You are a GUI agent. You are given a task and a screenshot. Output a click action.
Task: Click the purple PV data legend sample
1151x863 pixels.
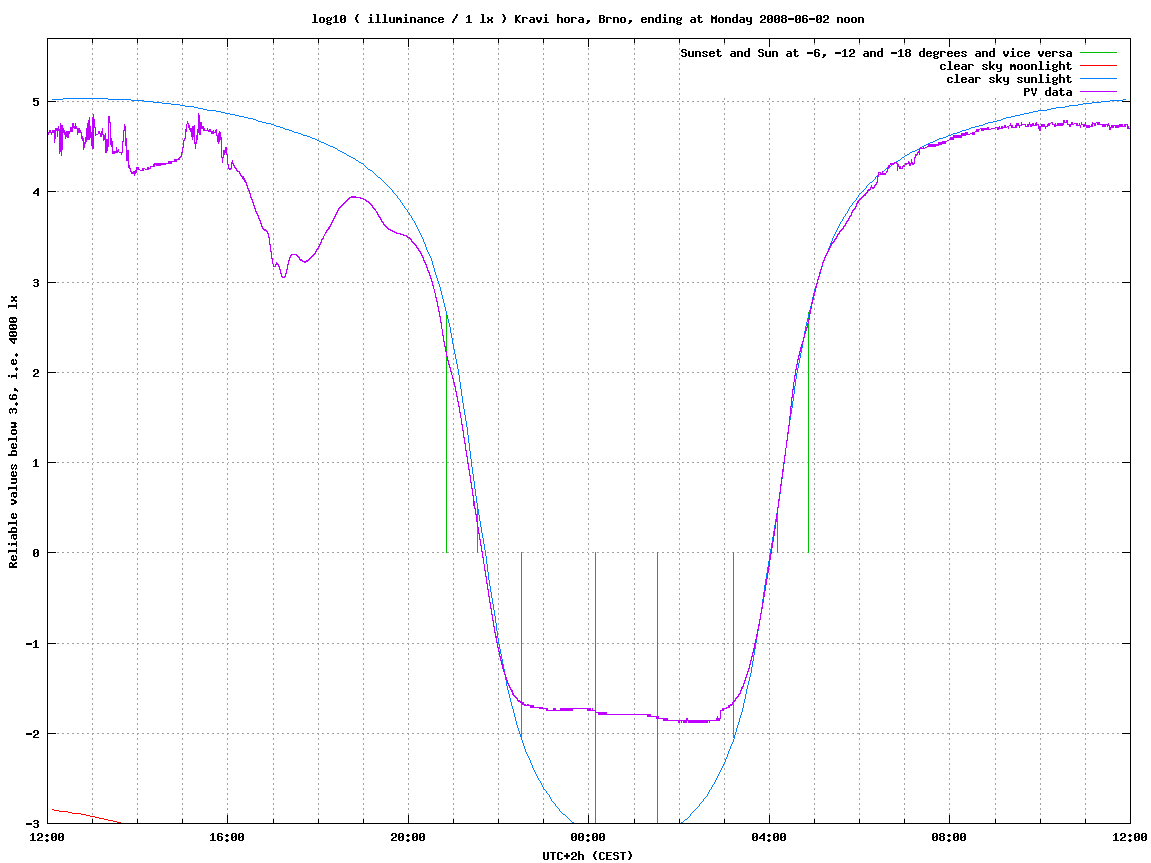[x=1097, y=92]
